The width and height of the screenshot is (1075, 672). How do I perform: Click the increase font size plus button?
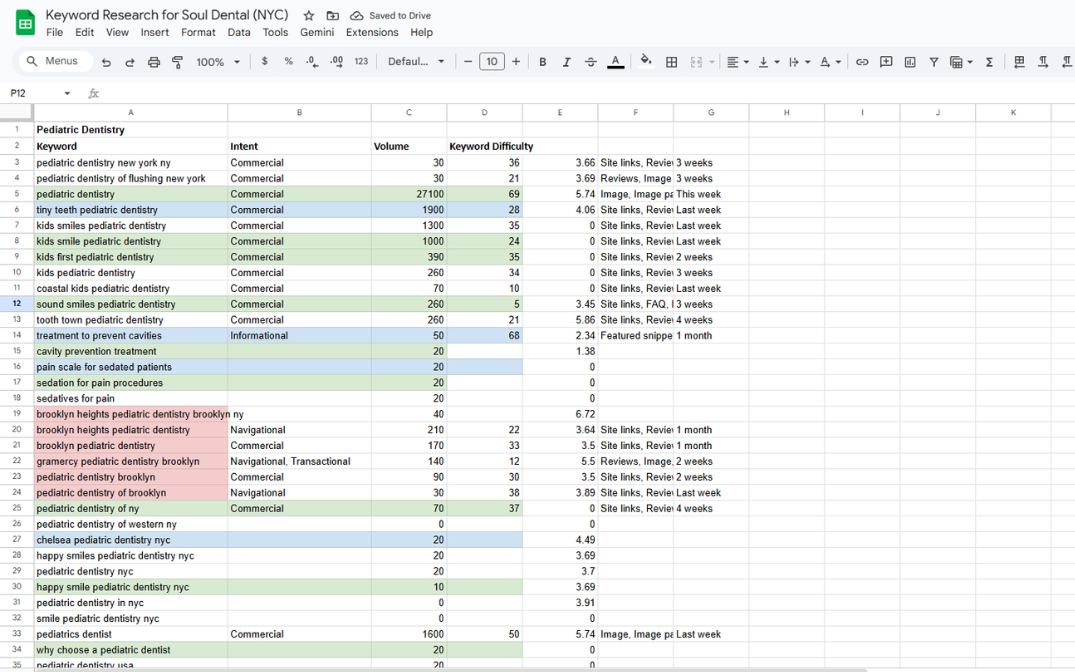[516, 62]
